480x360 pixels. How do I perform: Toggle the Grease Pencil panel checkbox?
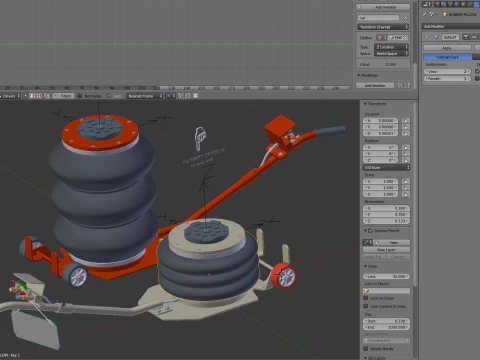(x=370, y=231)
